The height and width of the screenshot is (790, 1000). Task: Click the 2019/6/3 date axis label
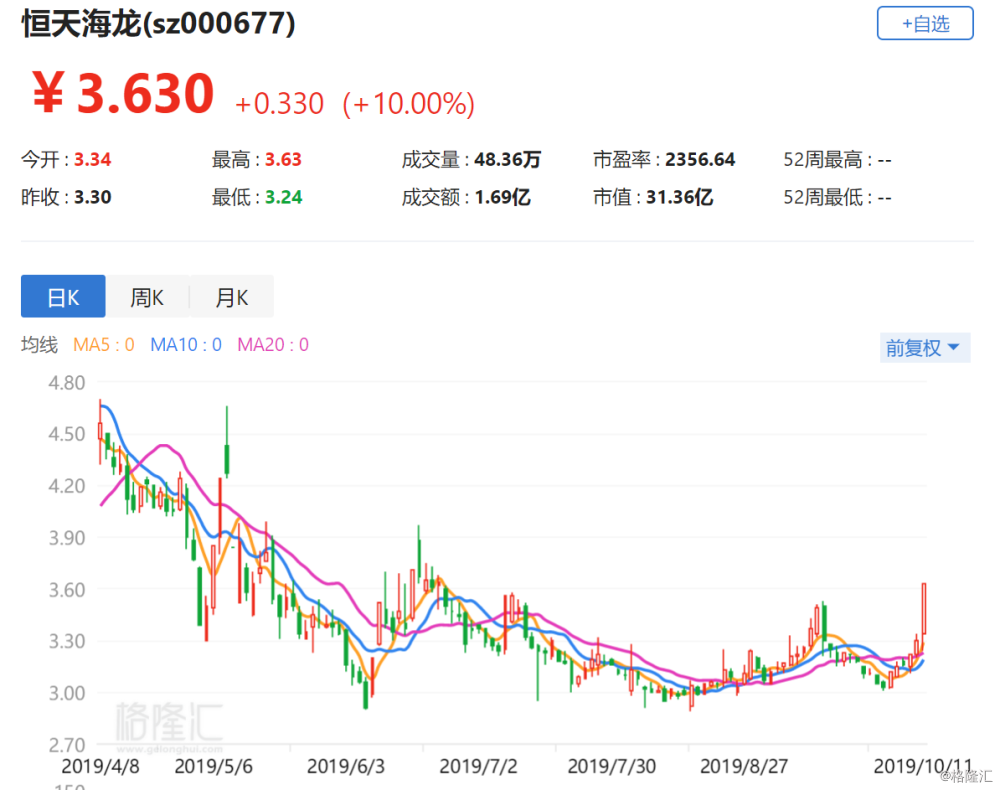(x=346, y=766)
